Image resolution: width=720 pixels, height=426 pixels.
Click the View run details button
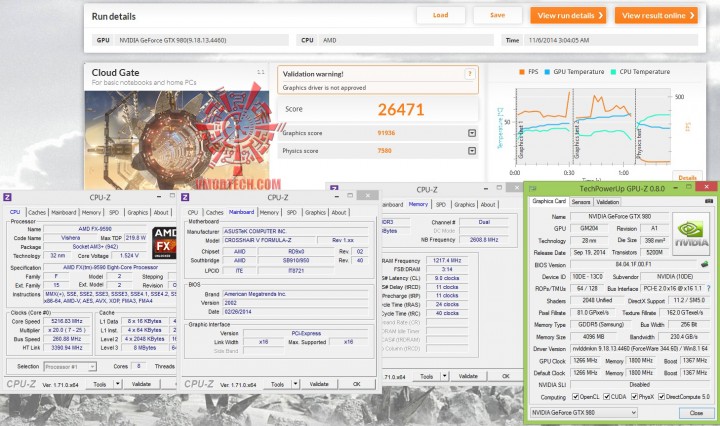pyautogui.click(x=568, y=15)
